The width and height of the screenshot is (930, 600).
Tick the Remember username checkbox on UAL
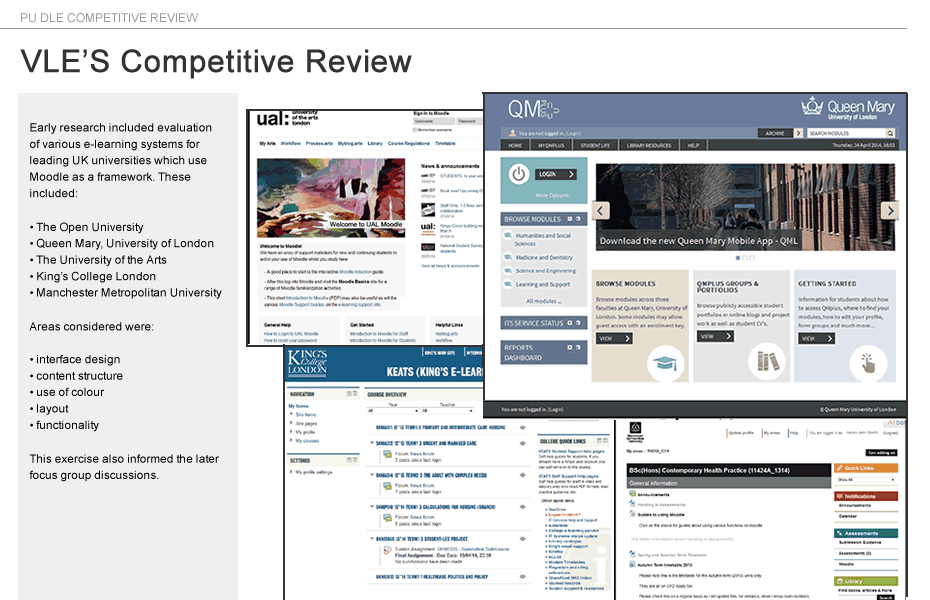pos(415,130)
